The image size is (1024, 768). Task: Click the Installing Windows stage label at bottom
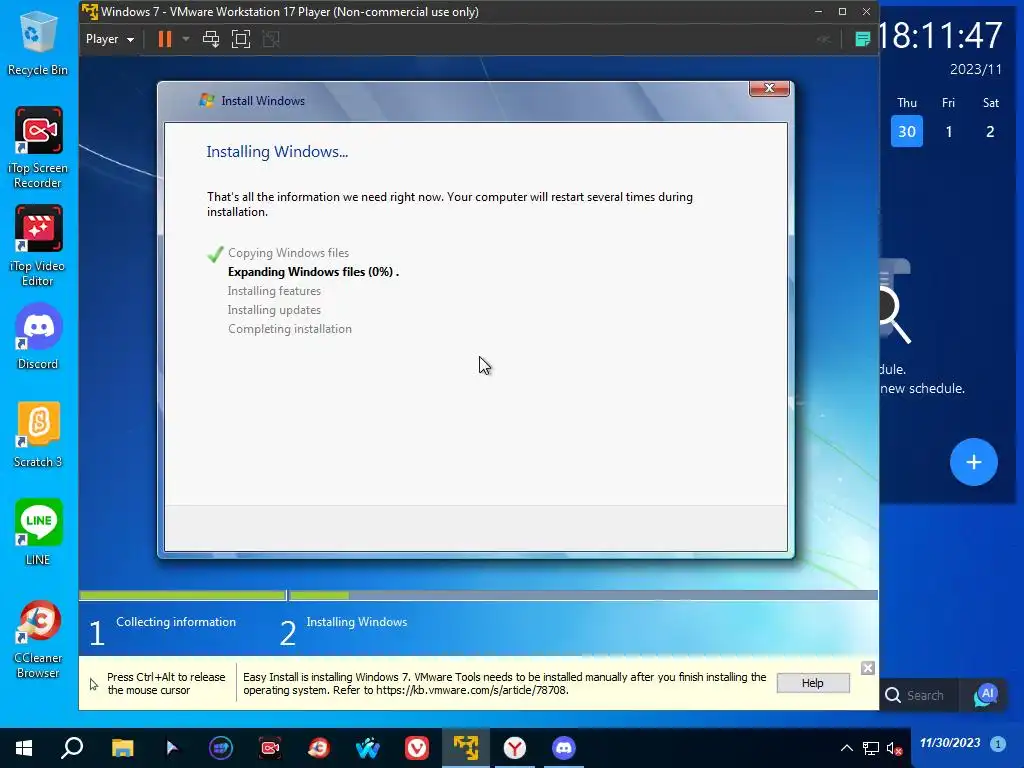click(357, 622)
